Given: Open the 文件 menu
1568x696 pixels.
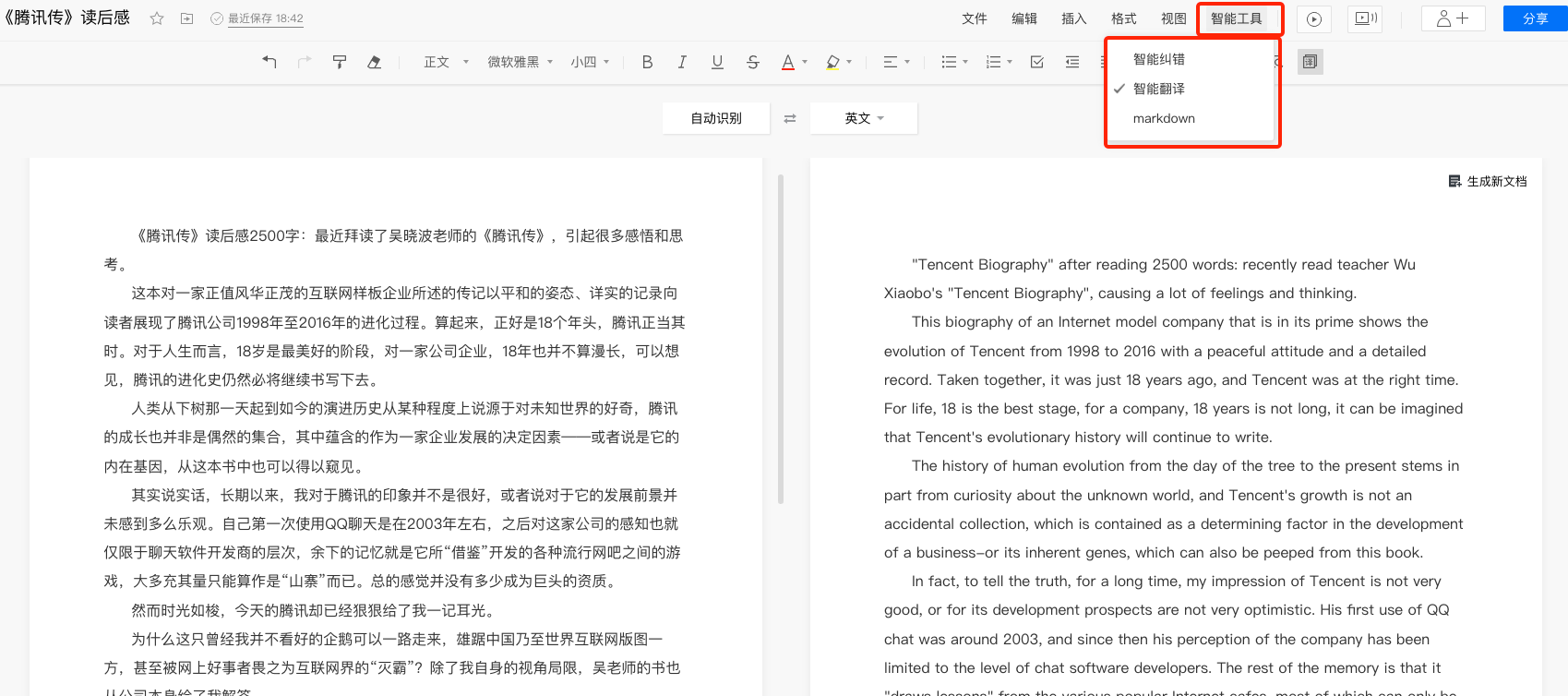Looking at the screenshot, I should click(x=975, y=18).
